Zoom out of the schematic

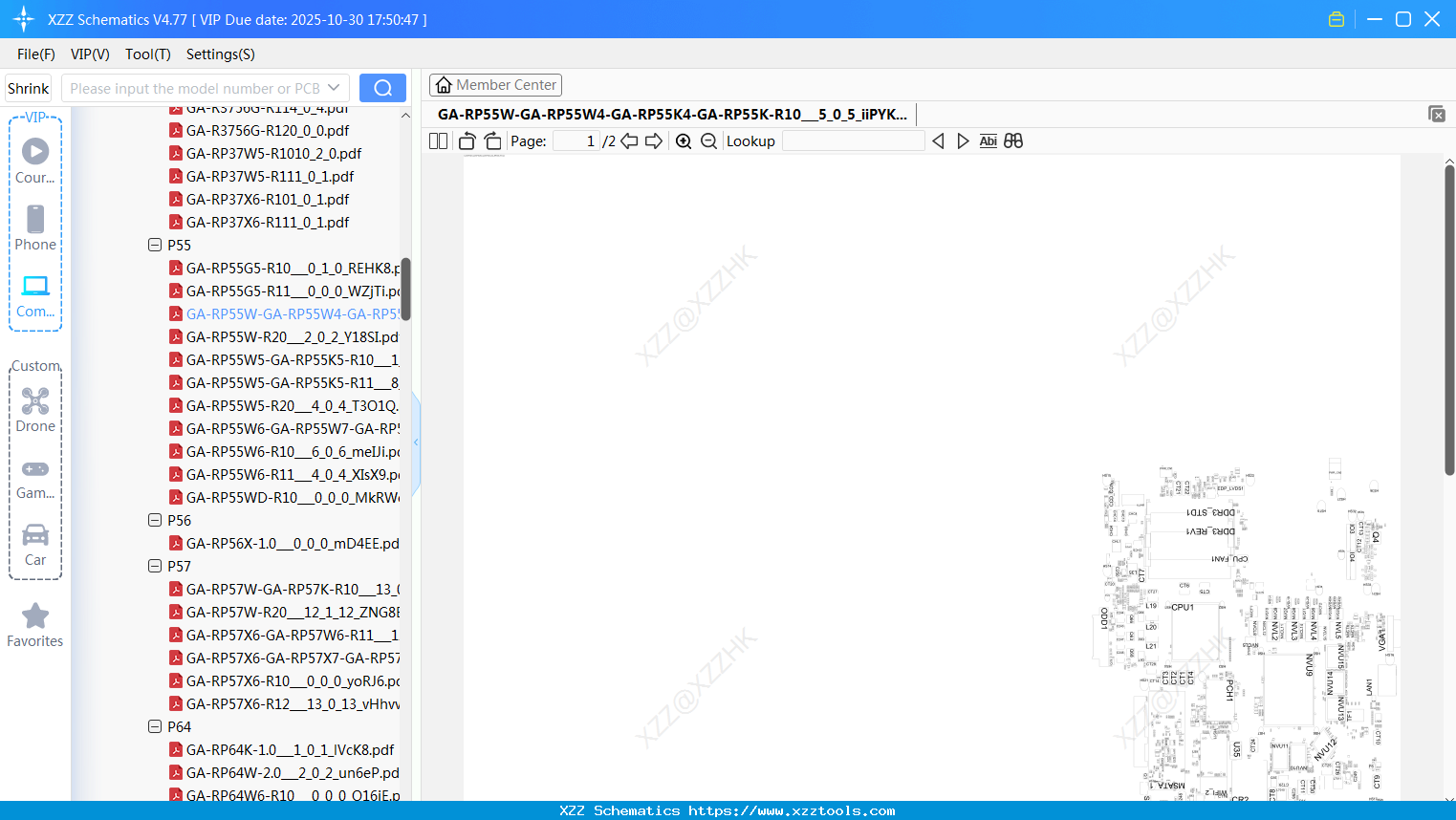point(708,141)
